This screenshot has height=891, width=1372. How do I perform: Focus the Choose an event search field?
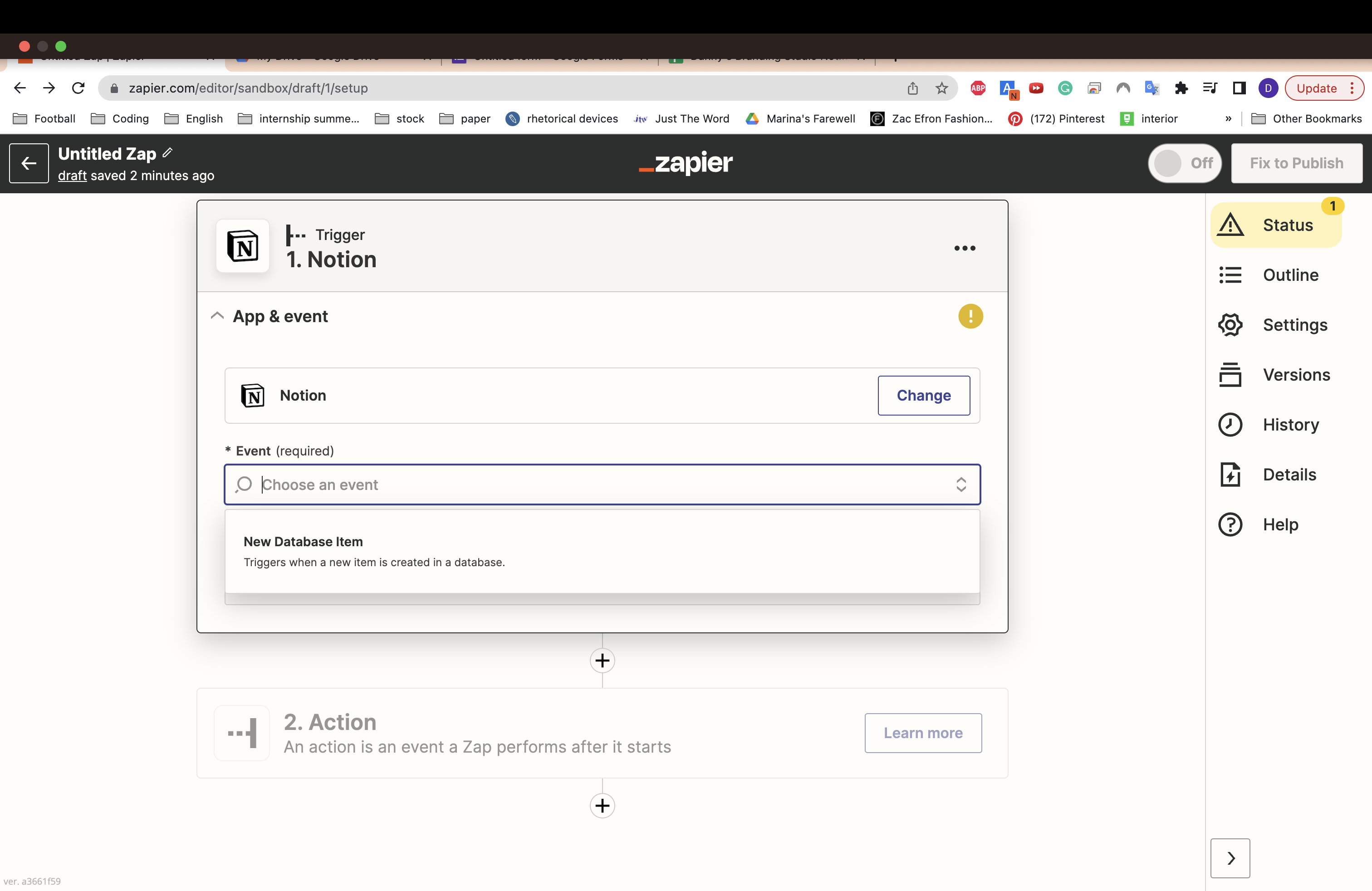603,485
